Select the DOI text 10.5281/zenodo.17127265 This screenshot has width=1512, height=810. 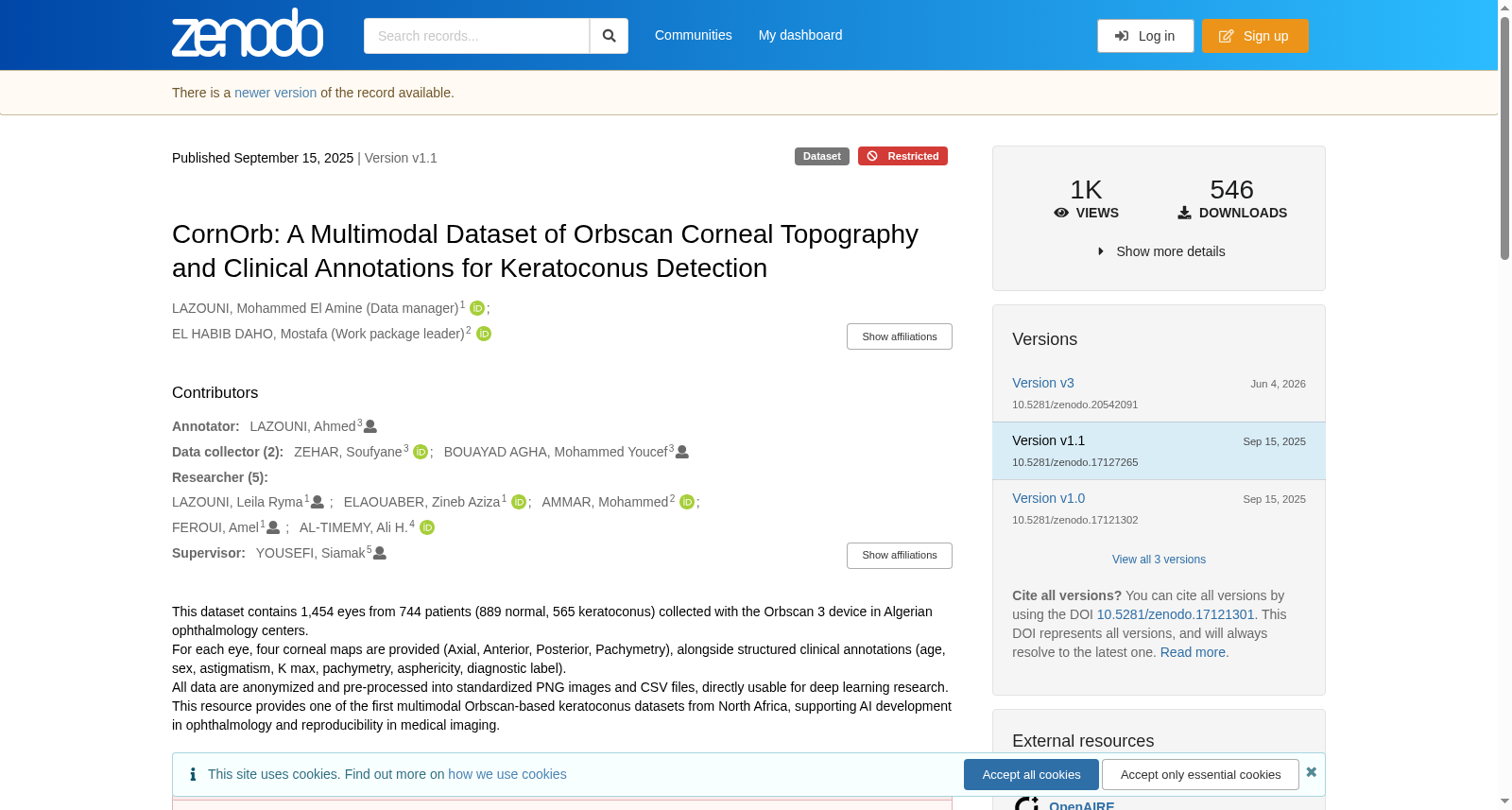[1074, 462]
